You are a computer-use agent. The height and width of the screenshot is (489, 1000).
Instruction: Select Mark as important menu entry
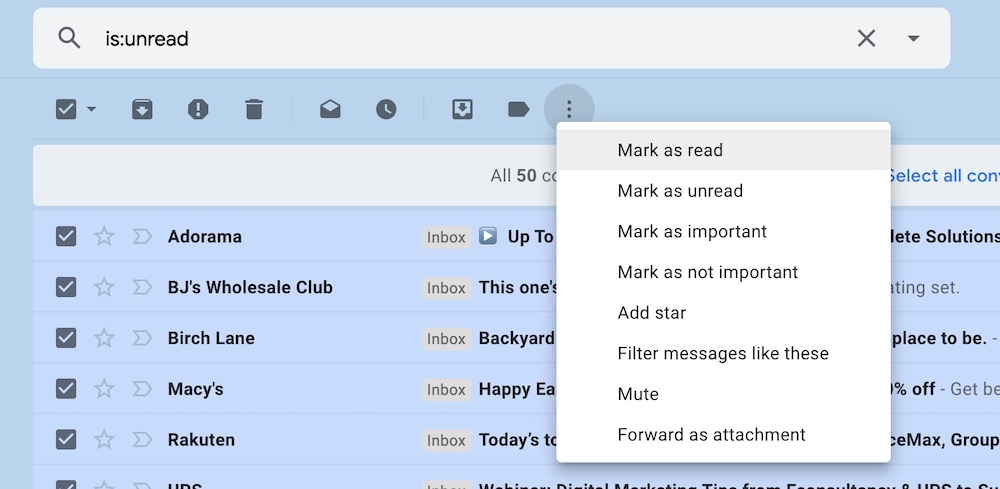click(x=723, y=231)
